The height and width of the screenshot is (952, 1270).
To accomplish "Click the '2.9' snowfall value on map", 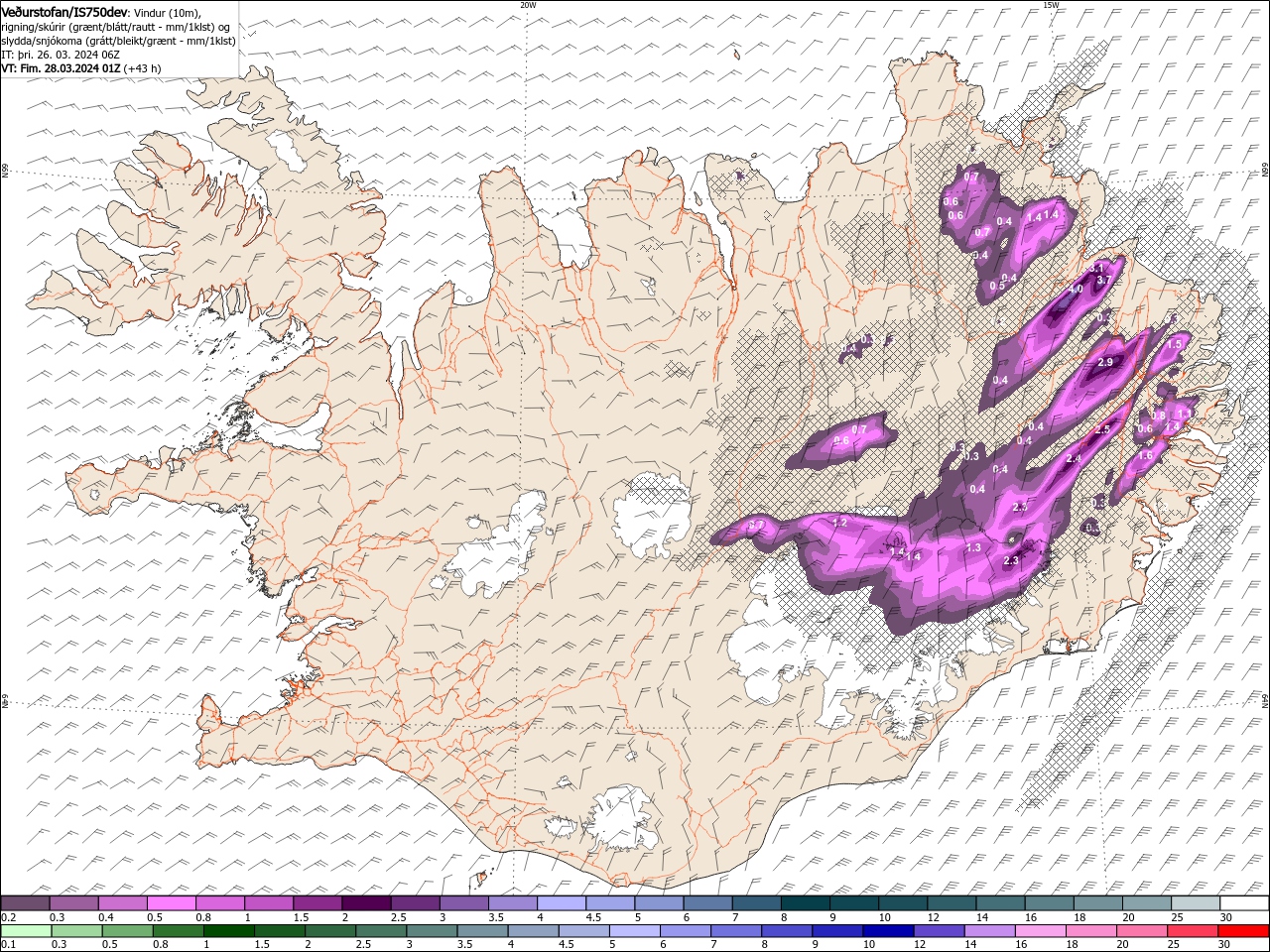I will click(1105, 362).
